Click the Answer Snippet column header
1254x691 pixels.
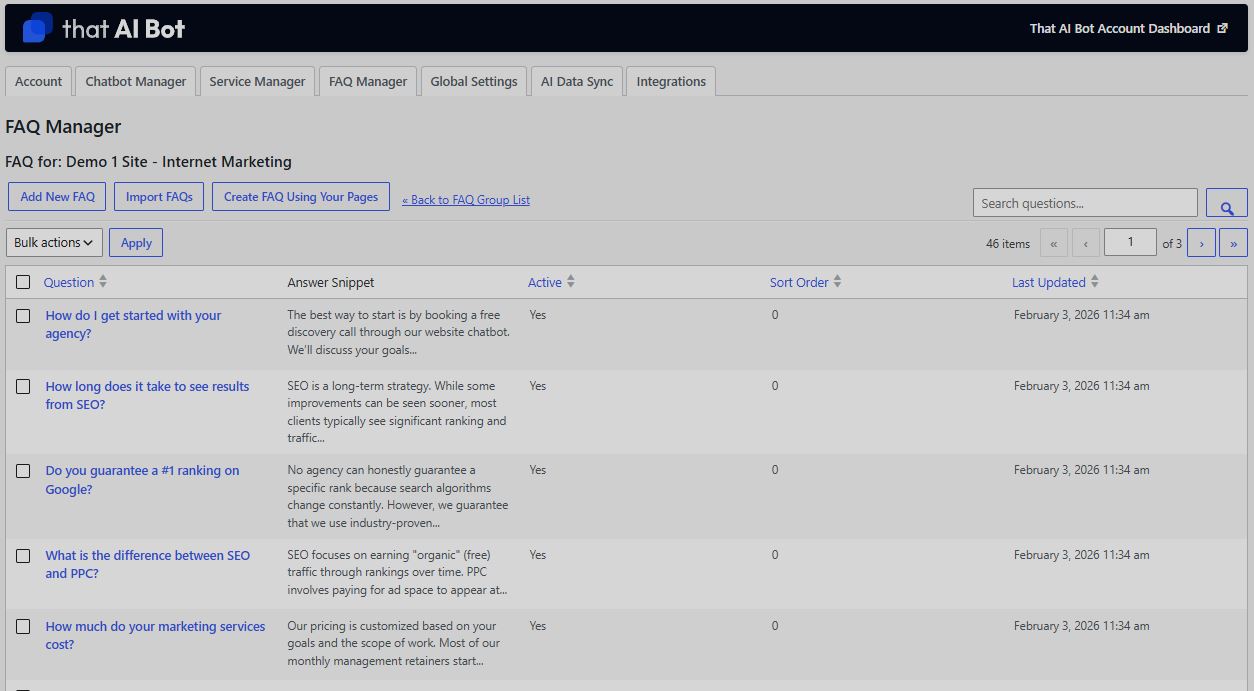(x=331, y=283)
